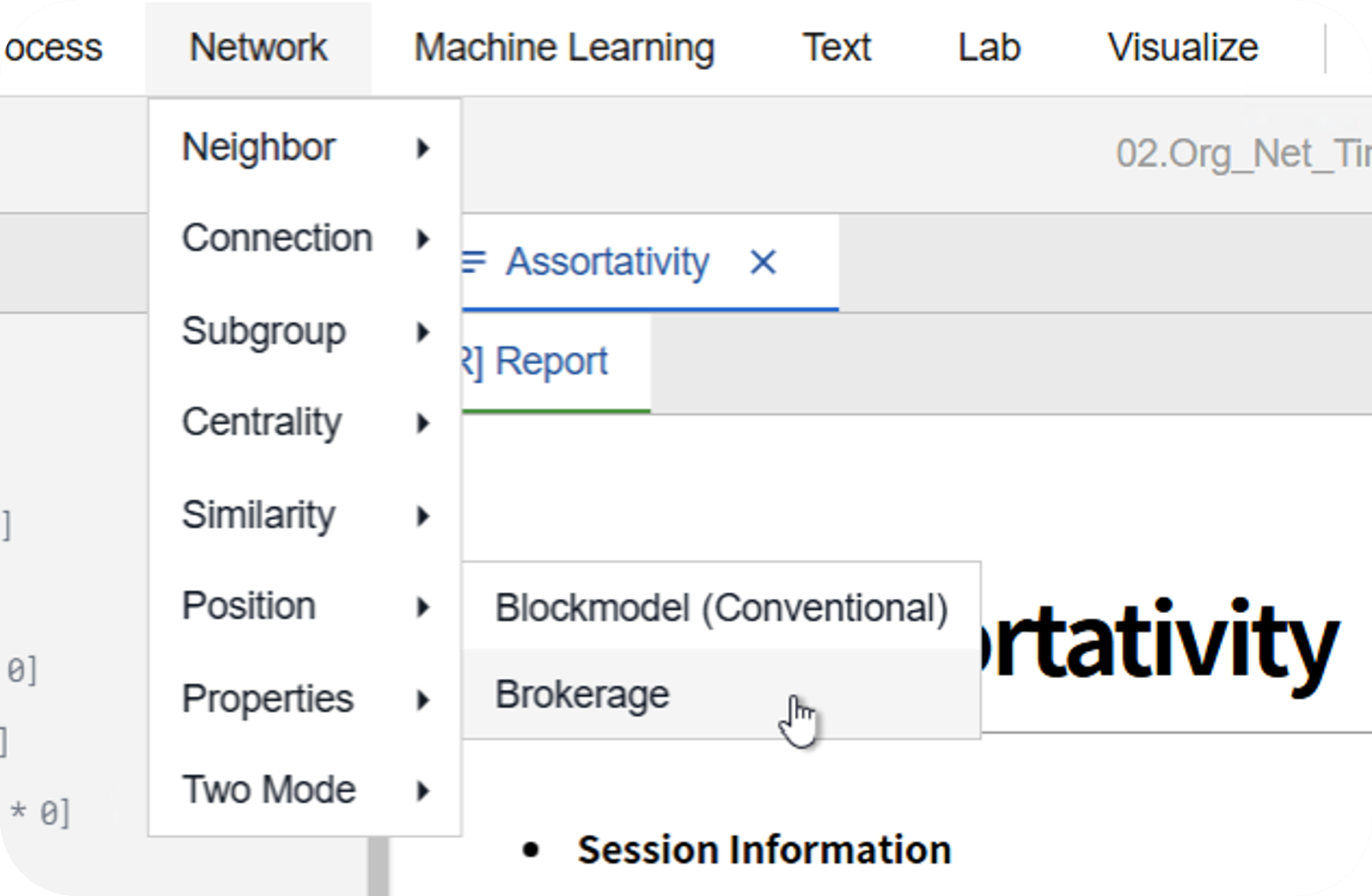
Task: Expand the Two Mode submenu
Action: (x=305, y=790)
